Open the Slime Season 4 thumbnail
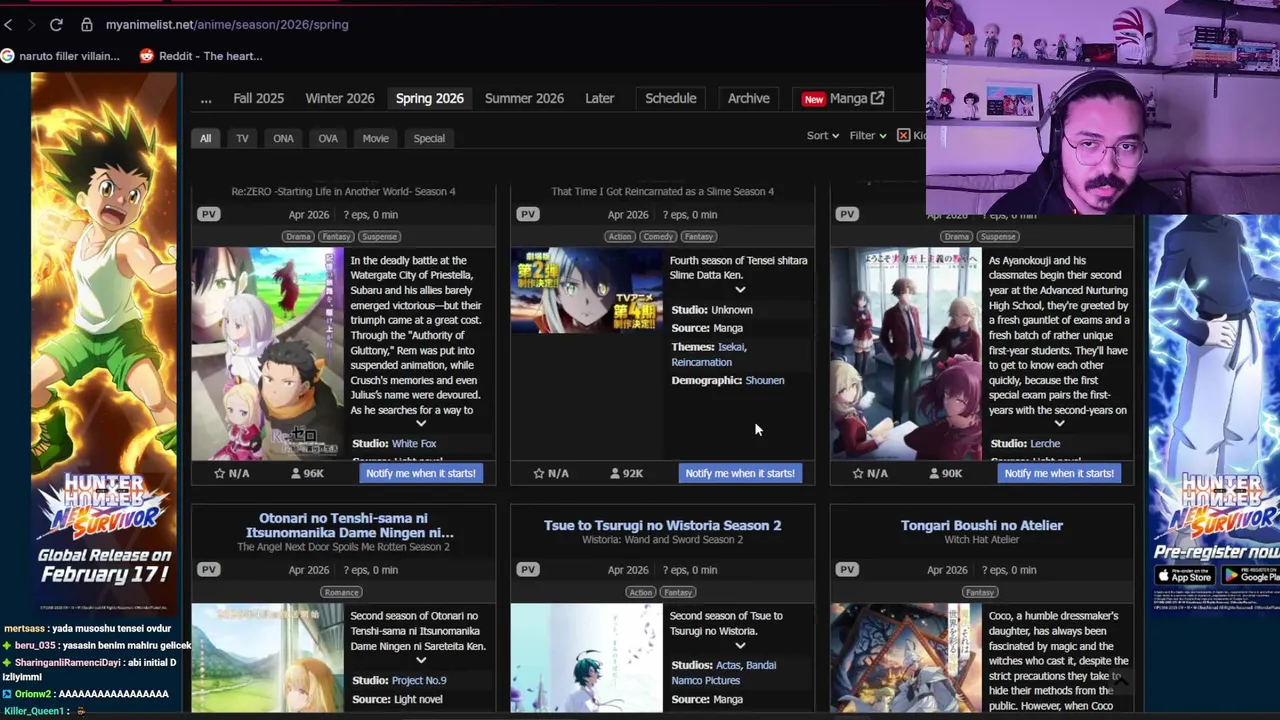 (x=586, y=290)
